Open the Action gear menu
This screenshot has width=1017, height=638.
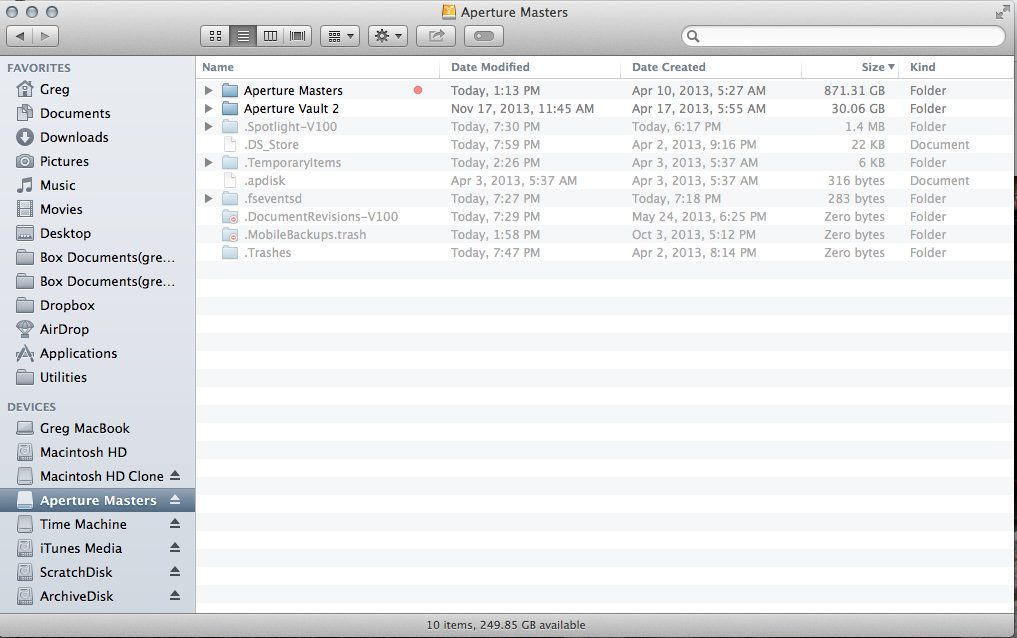point(388,36)
